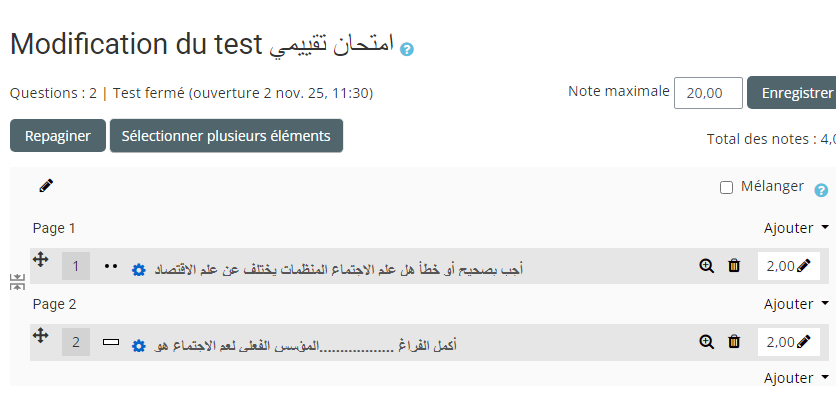Click help icon beside Mélanger
836x420 pixels.
click(821, 190)
